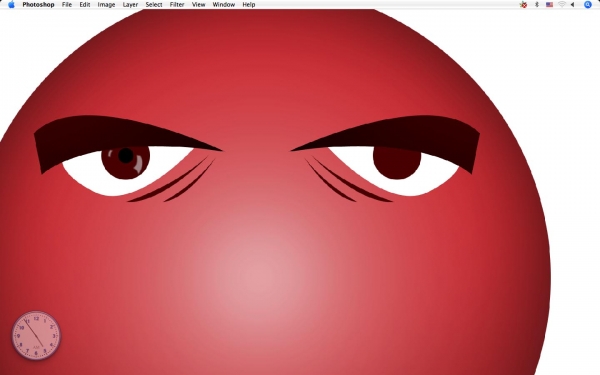
Task: Open the Window menu
Action: click(x=224, y=5)
